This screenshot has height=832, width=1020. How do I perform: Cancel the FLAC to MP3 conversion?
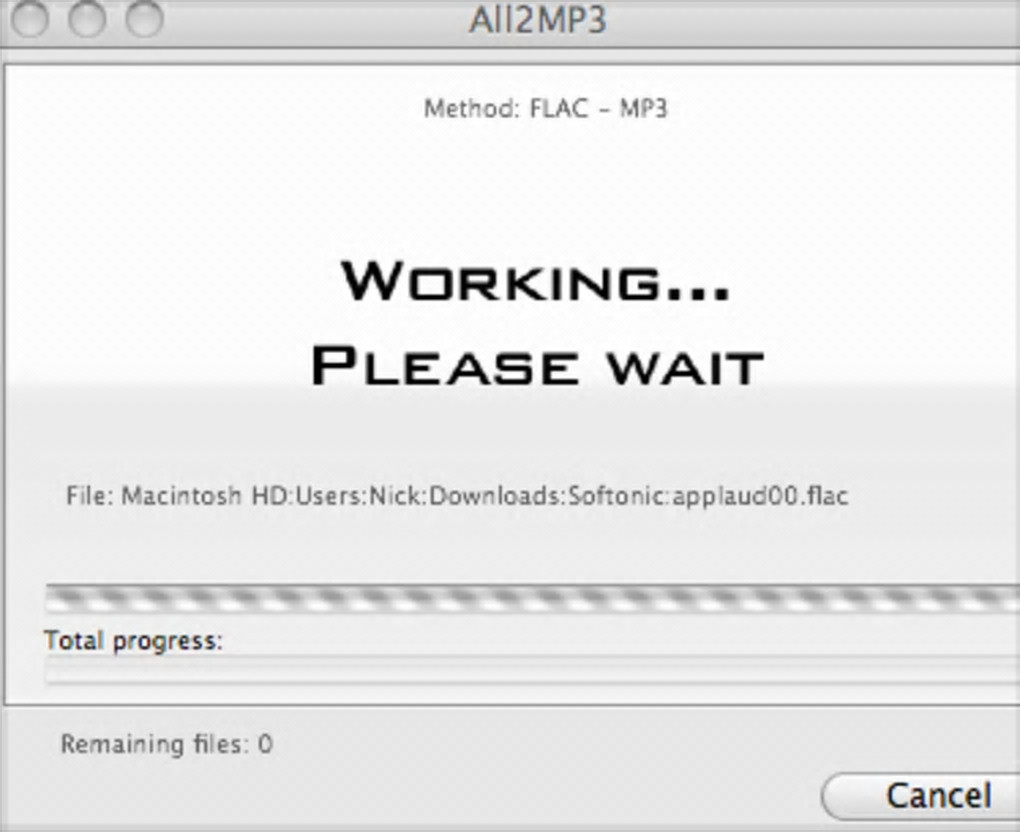coord(921,795)
